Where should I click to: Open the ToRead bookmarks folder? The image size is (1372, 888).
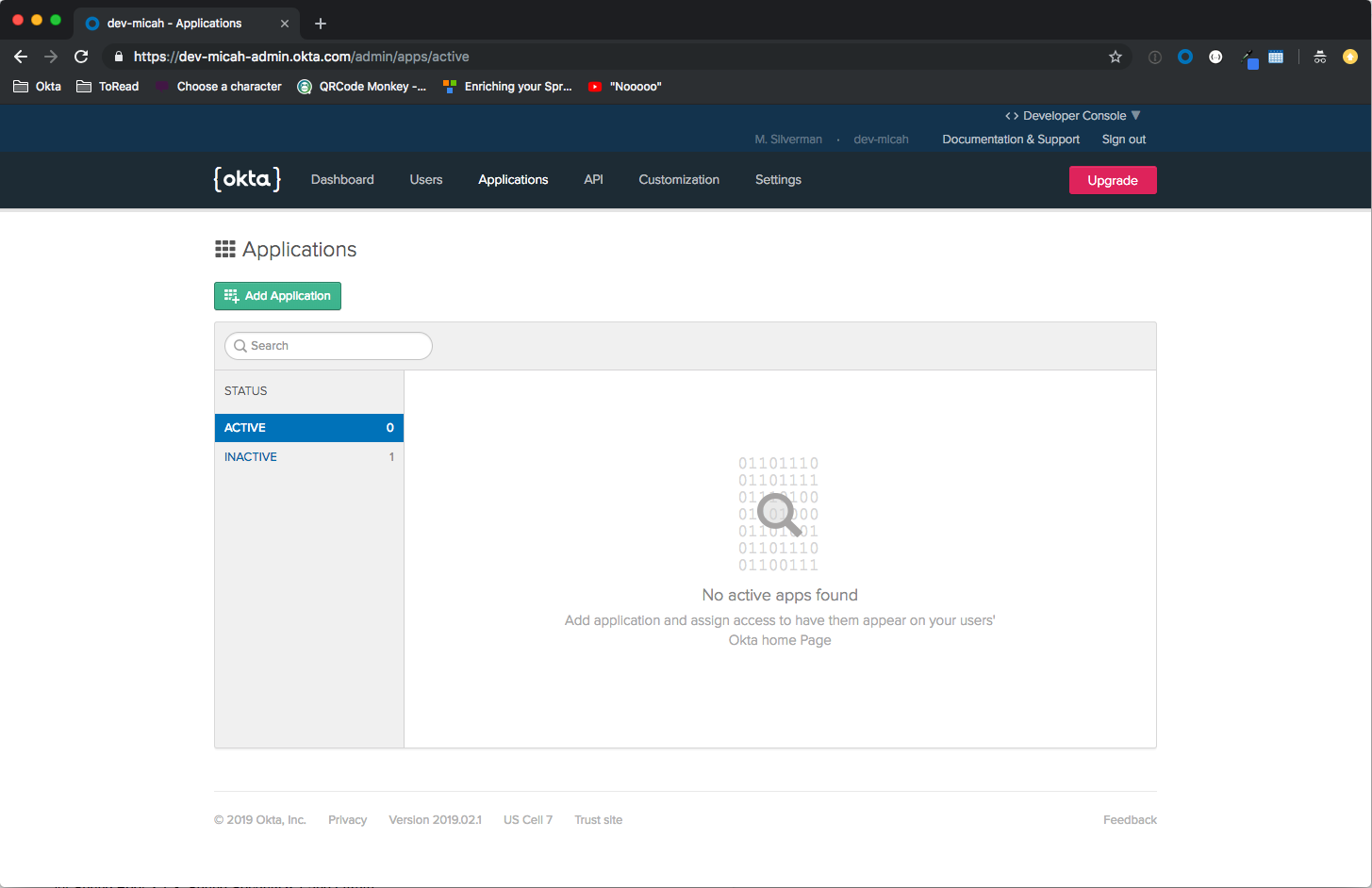coord(107,86)
